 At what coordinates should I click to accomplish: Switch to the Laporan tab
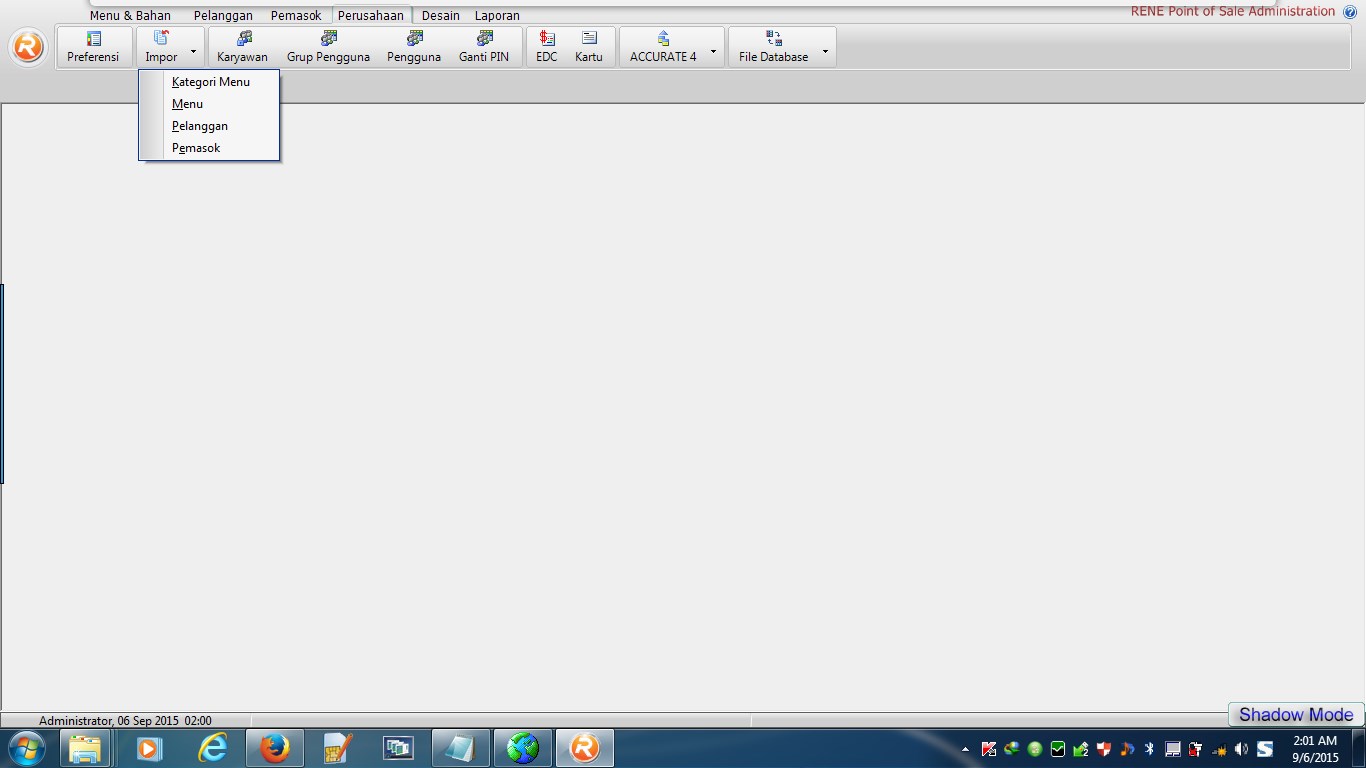click(x=497, y=16)
